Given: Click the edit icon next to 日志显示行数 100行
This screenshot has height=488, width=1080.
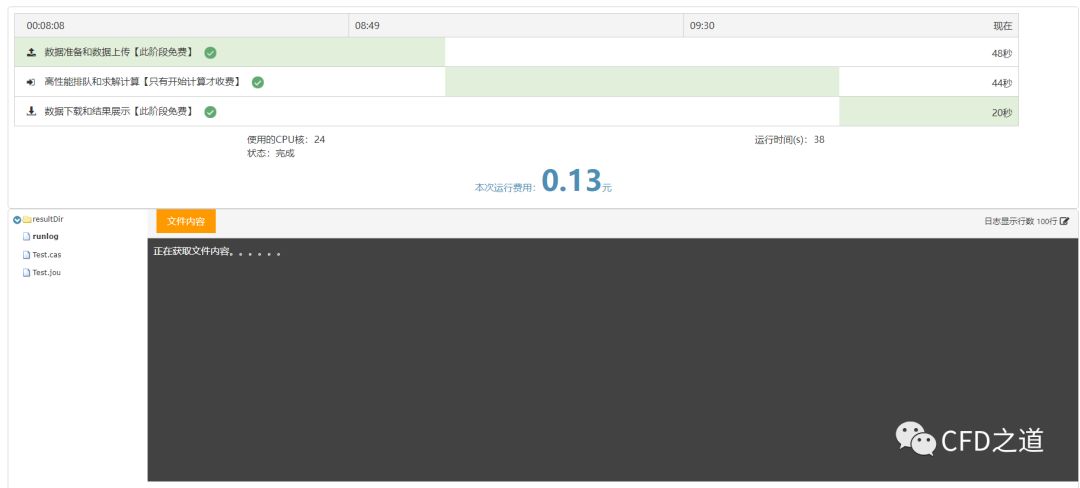Looking at the screenshot, I should coord(1064,221).
